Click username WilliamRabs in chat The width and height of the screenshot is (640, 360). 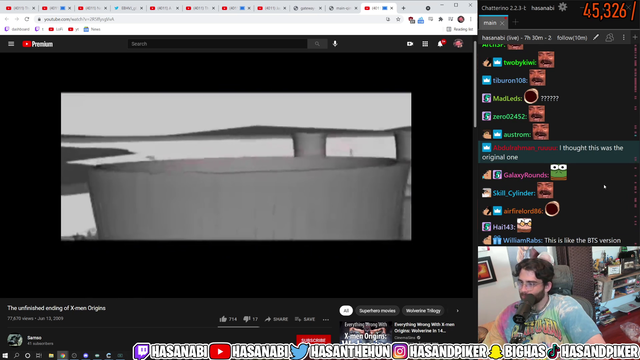[522, 240]
